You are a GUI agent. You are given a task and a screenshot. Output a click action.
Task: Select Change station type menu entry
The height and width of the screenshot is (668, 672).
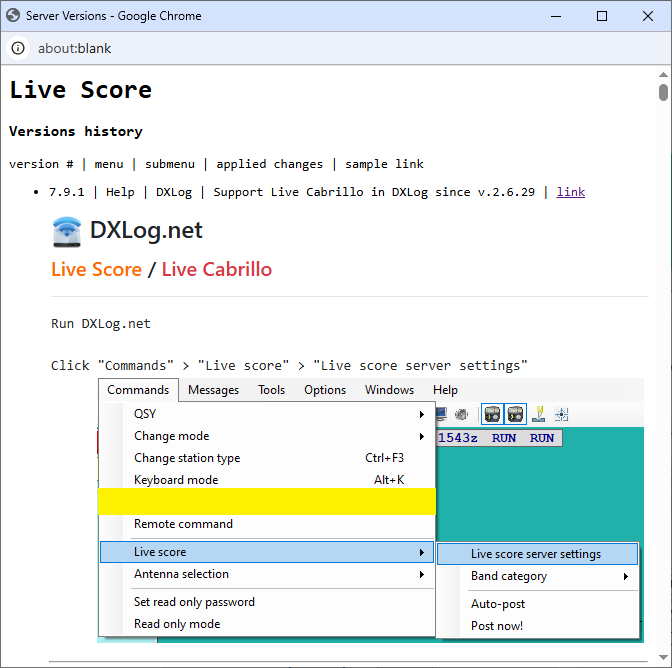click(267, 458)
